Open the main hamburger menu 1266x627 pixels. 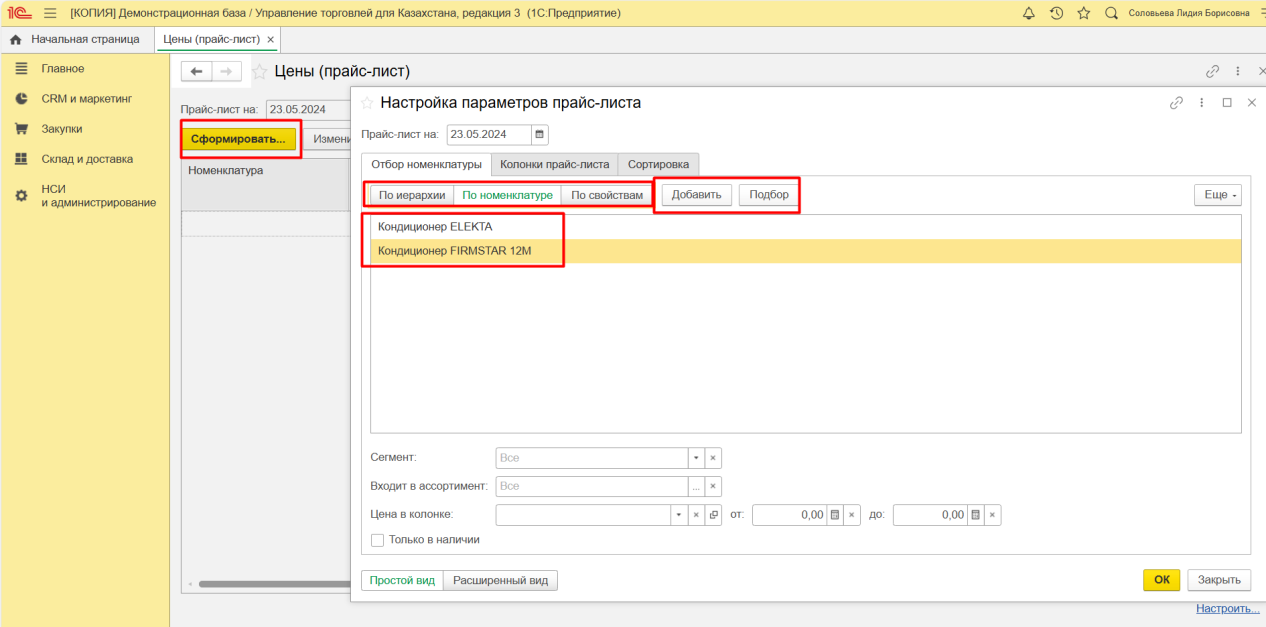[x=50, y=13]
